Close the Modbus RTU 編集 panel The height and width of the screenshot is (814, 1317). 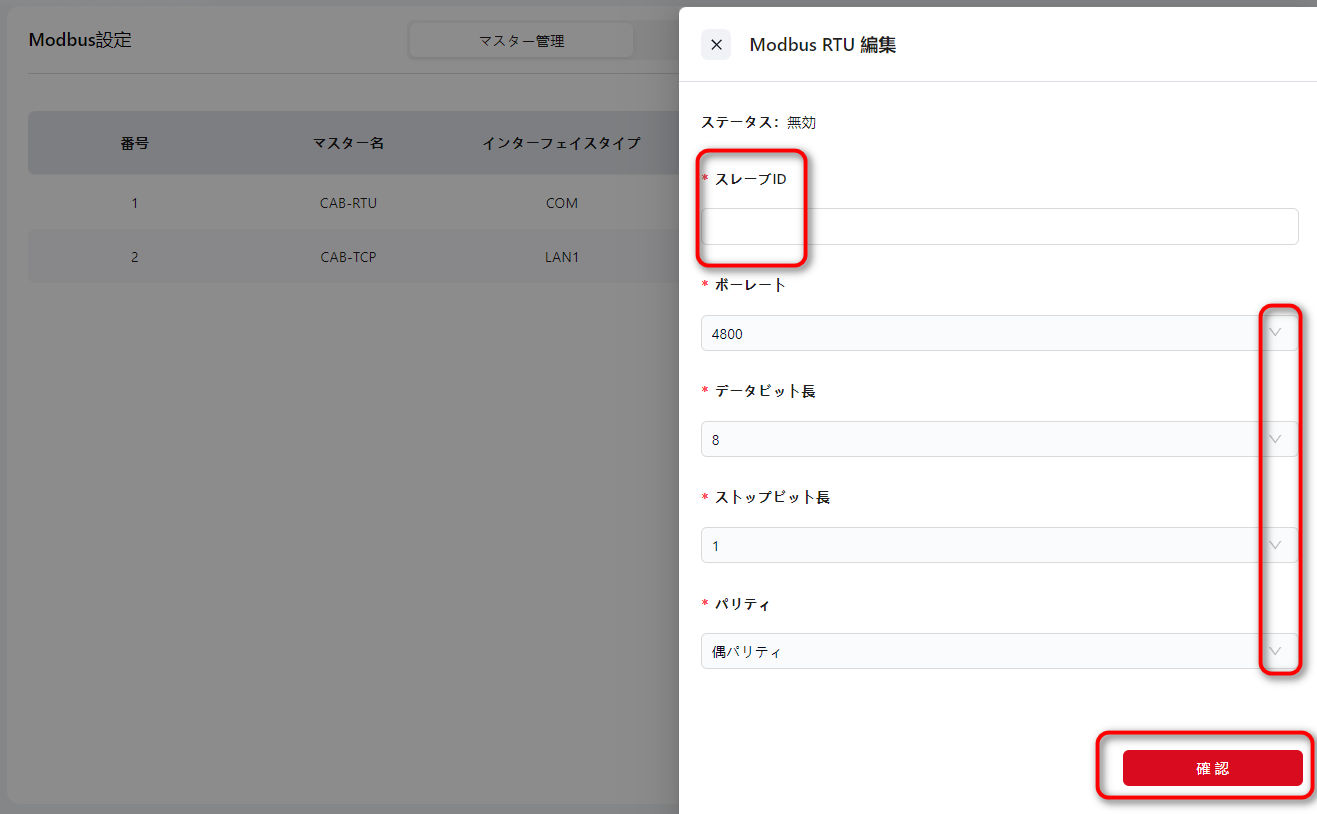[716, 45]
